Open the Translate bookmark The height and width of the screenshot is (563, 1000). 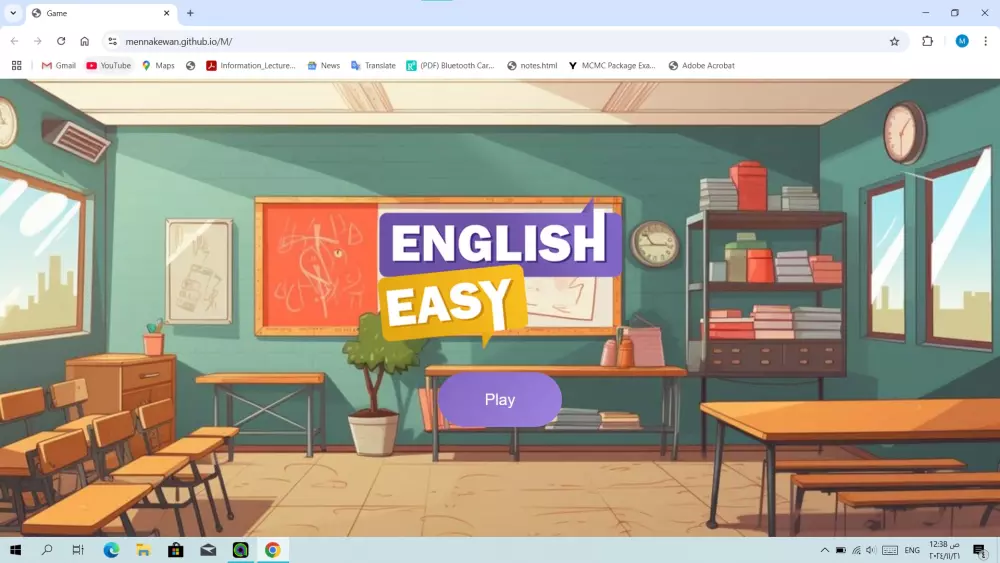point(373,66)
